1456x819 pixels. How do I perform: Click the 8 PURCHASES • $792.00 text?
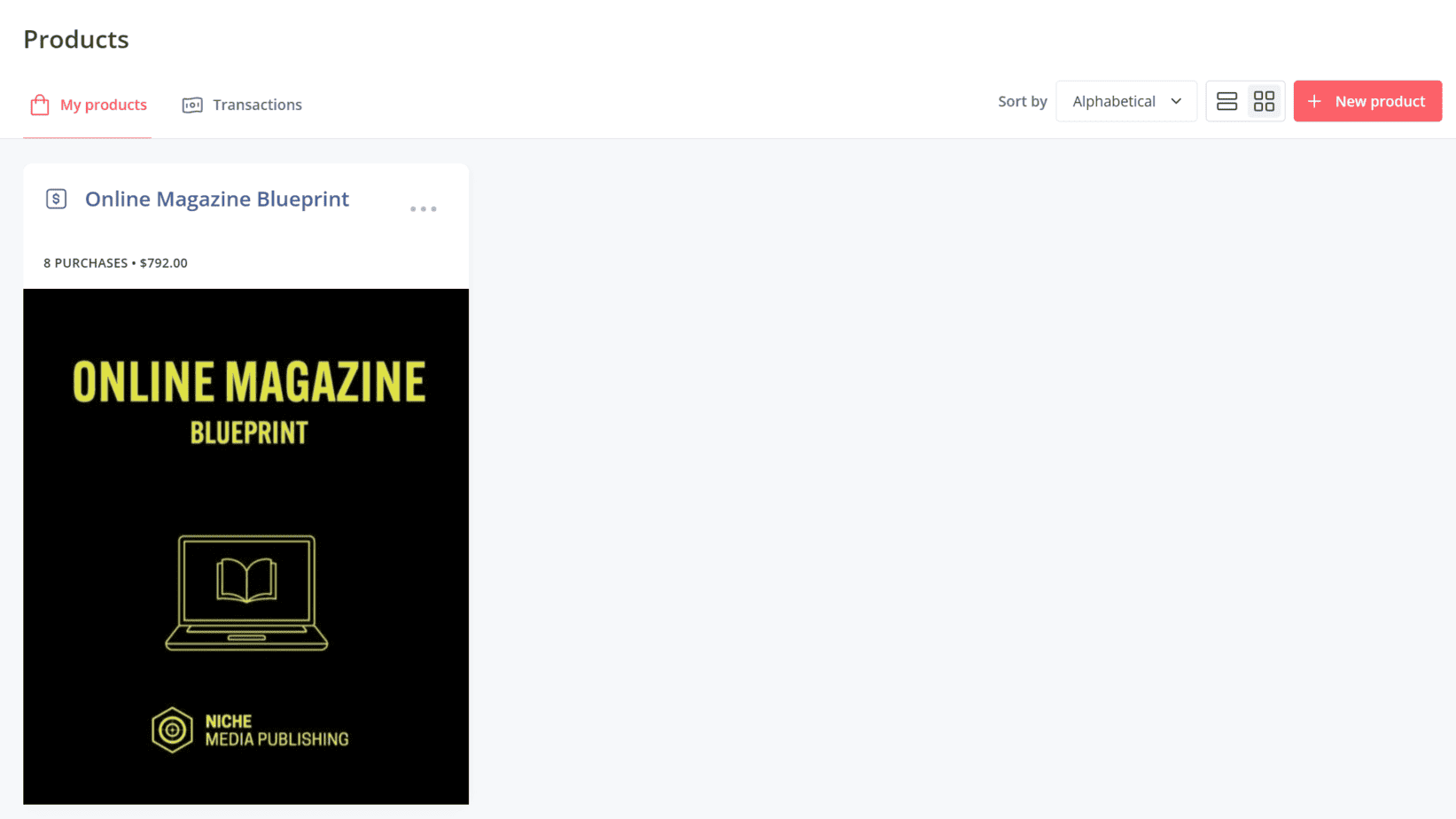pyautogui.click(x=115, y=263)
